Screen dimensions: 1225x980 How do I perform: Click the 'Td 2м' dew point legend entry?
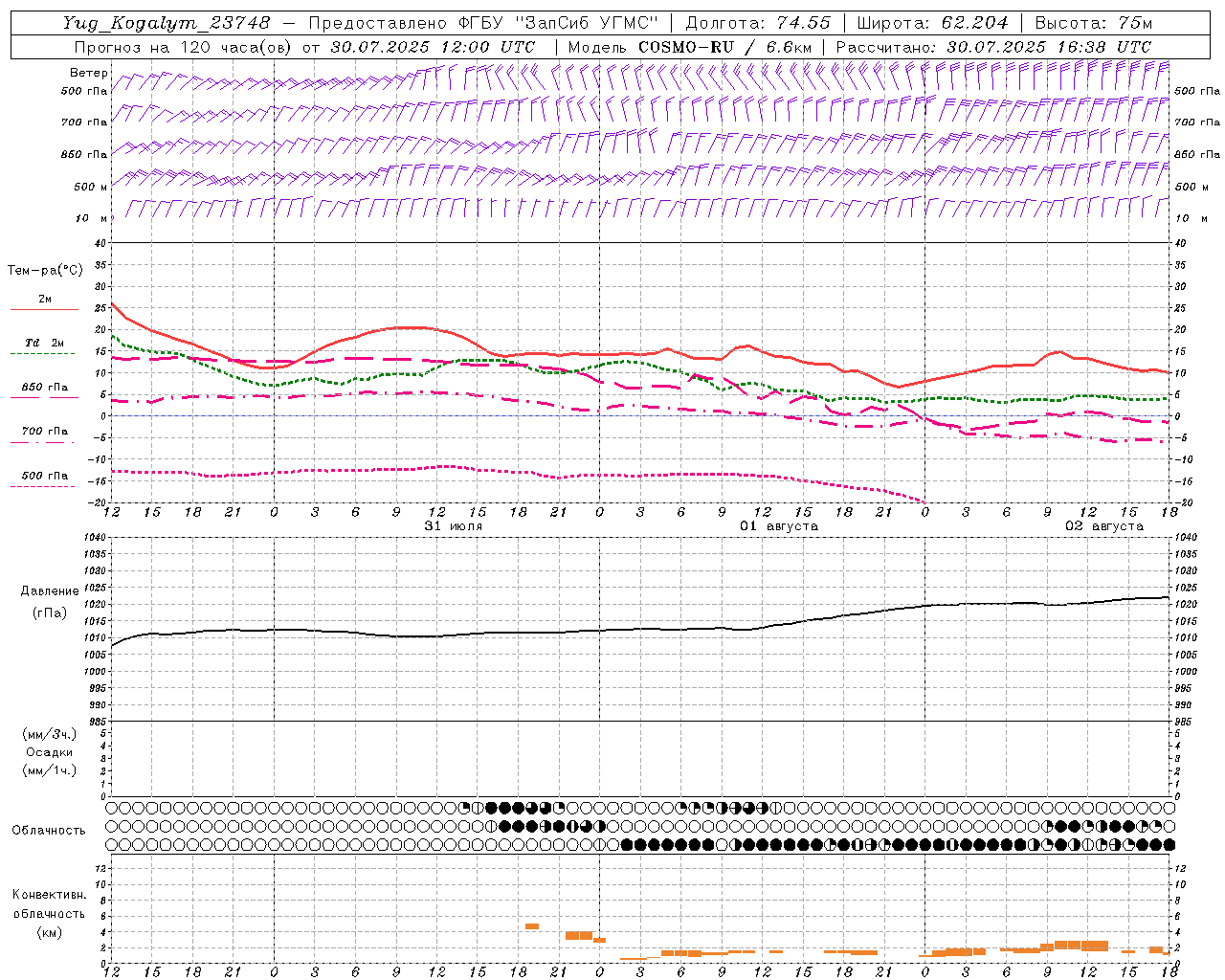click(45, 342)
